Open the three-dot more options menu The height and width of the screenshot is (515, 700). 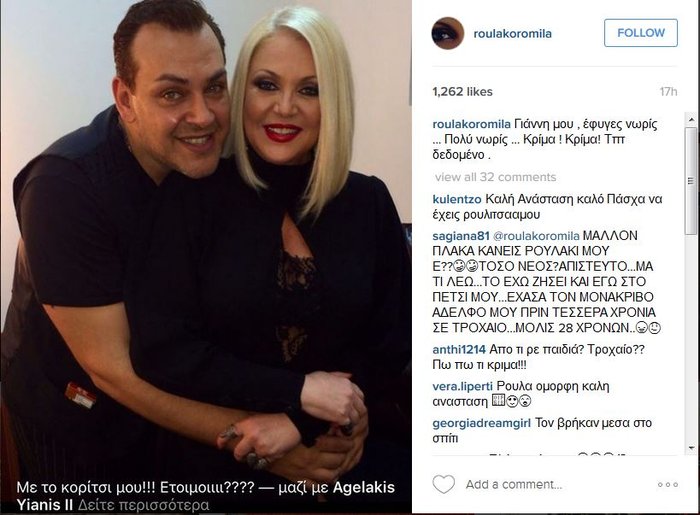point(667,485)
